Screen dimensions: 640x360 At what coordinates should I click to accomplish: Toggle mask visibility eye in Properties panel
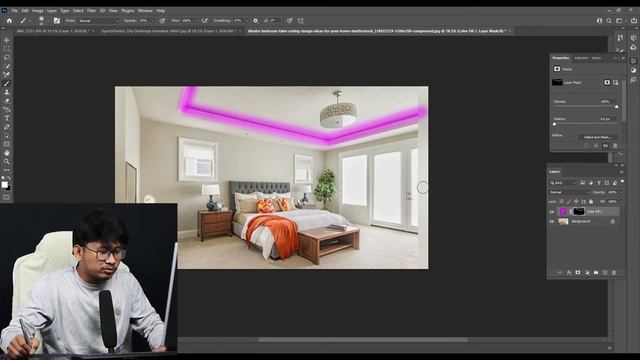(606, 146)
